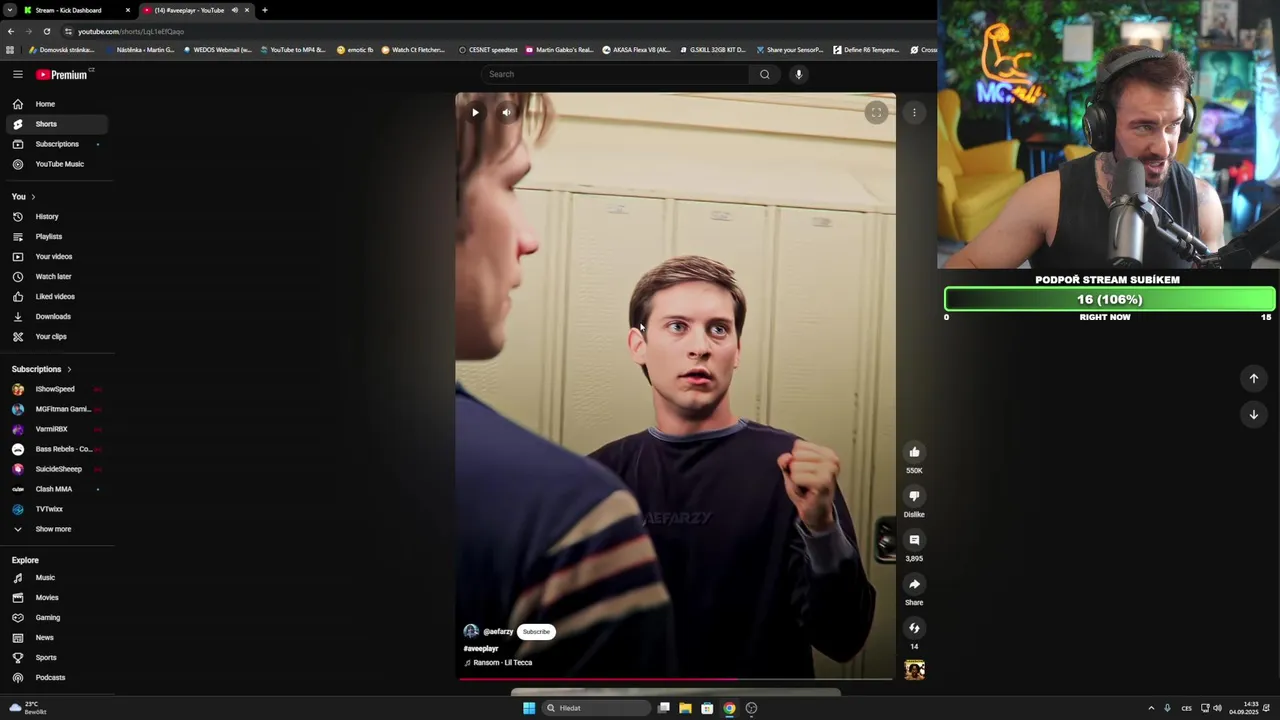This screenshot has height=720, width=1280.
Task: Focus the YouTube Search field
Action: pyautogui.click(x=615, y=74)
